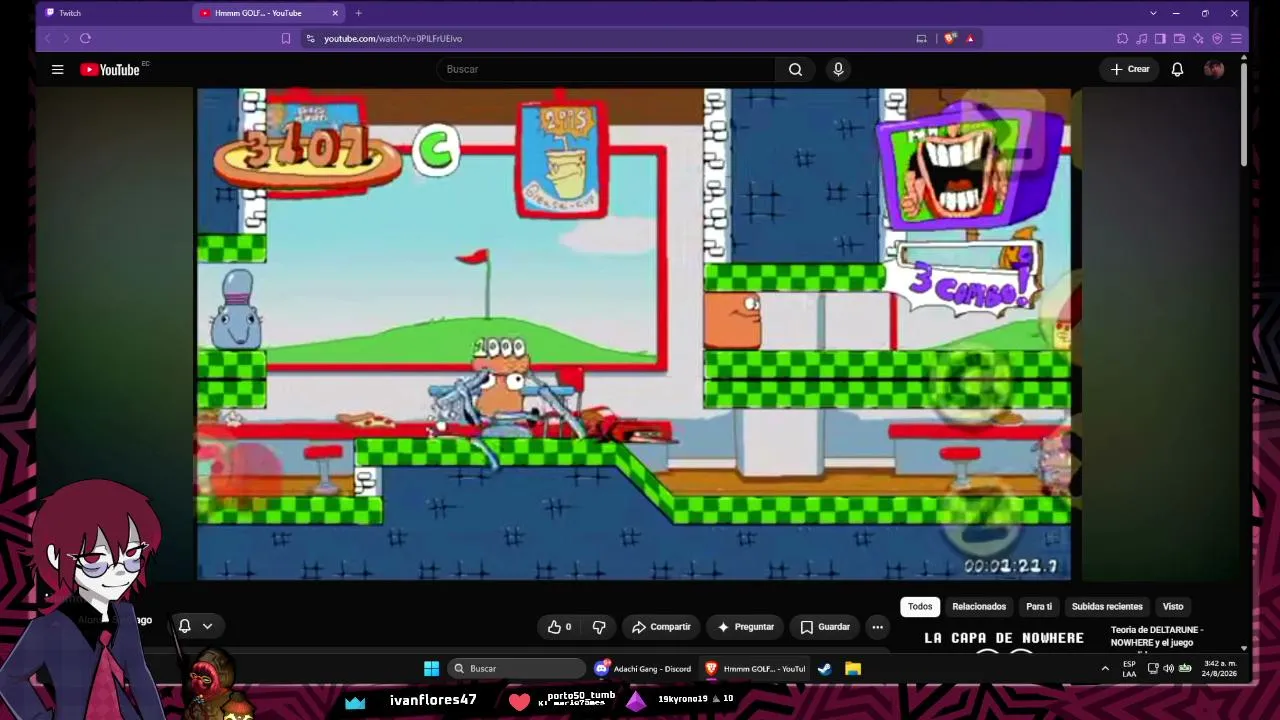The image size is (1280, 720).
Task: Open the LA CAPA DE NOWHERE video thumbnail
Action: pos(1004,639)
